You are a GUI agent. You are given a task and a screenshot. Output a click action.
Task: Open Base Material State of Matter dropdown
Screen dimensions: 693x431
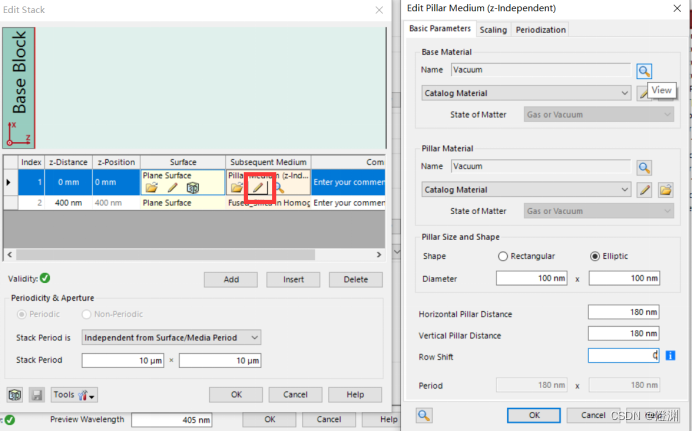pos(599,114)
